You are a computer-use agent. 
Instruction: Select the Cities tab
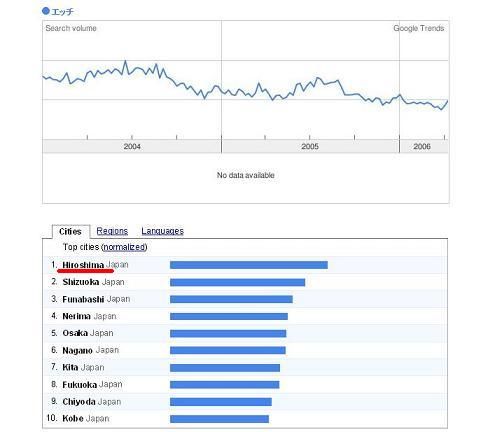(x=70, y=231)
